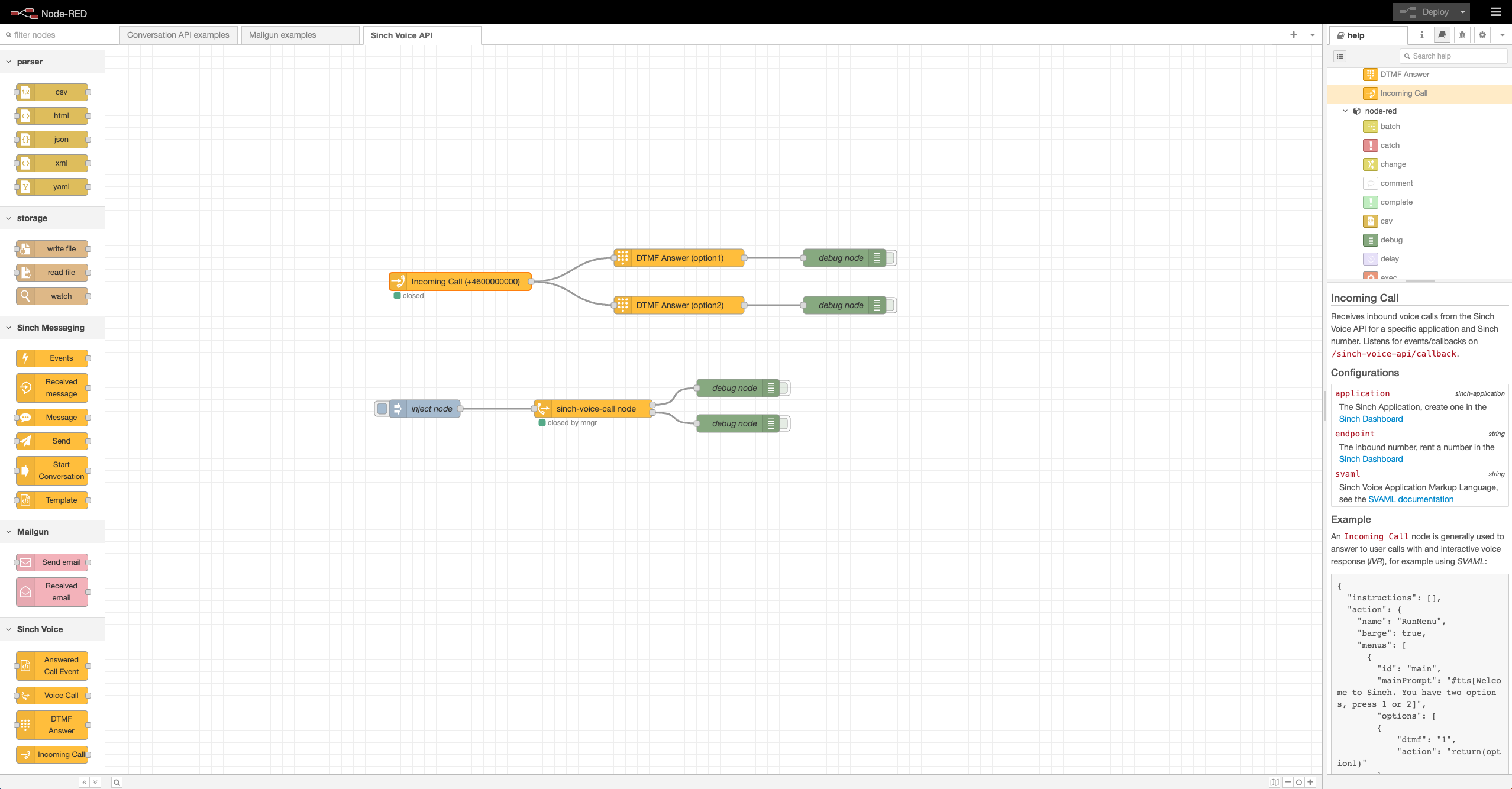Viewport: 1512px width, 789px height.
Task: Collapse the node-red help tree group
Action: [x=1345, y=111]
